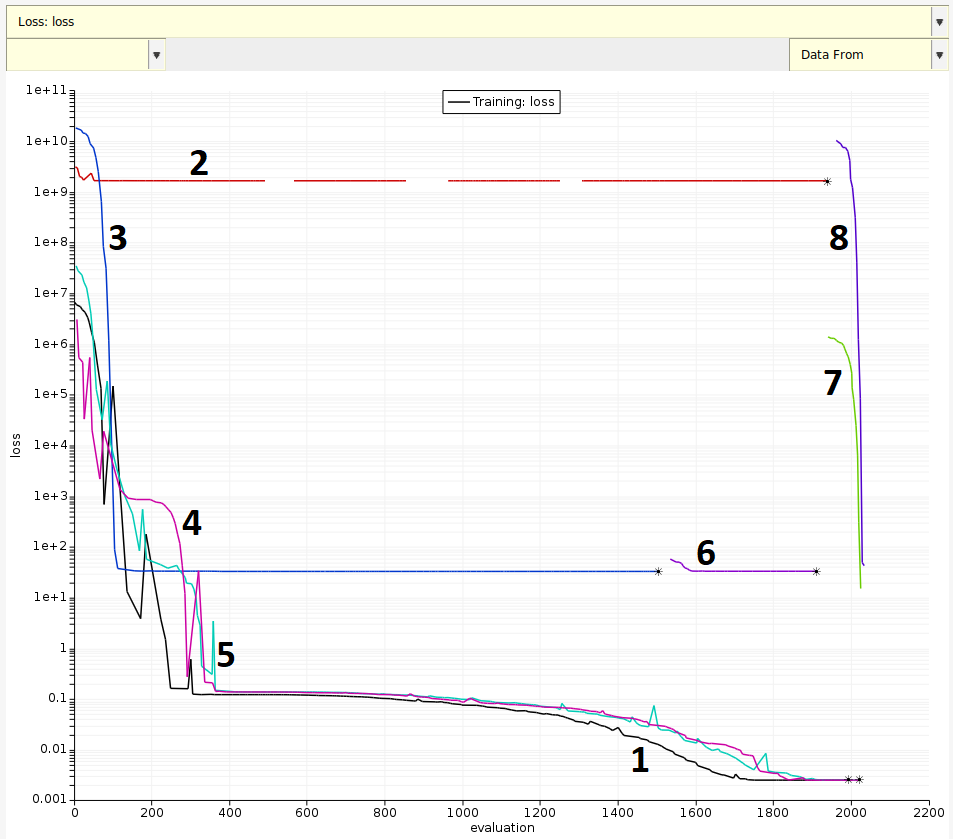Viewport: 953px width, 839px height.
Task: Click the "2200" x-axis tick label
Action: pos(929,813)
